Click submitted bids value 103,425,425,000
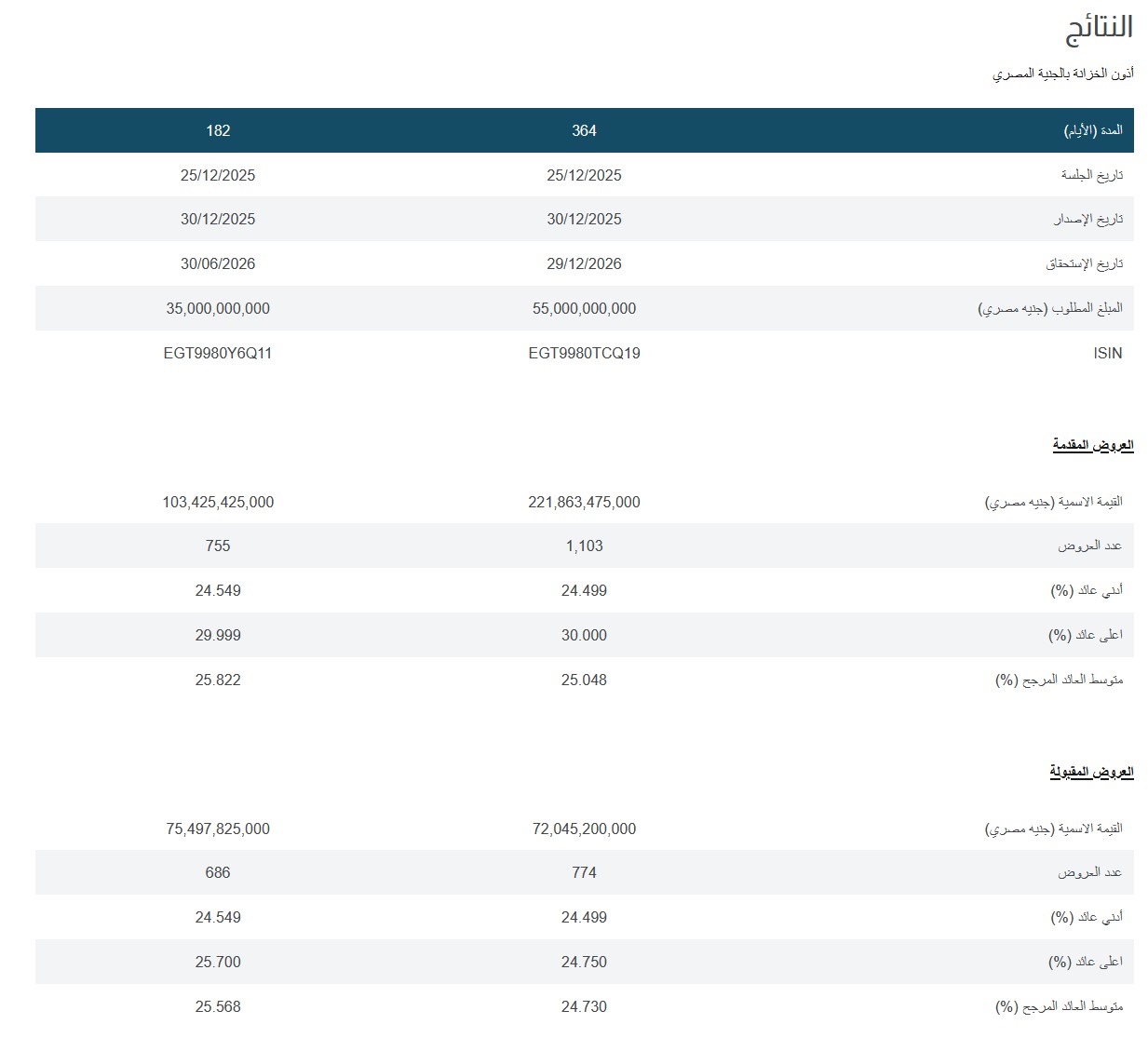The image size is (1148, 1051). pos(218,502)
